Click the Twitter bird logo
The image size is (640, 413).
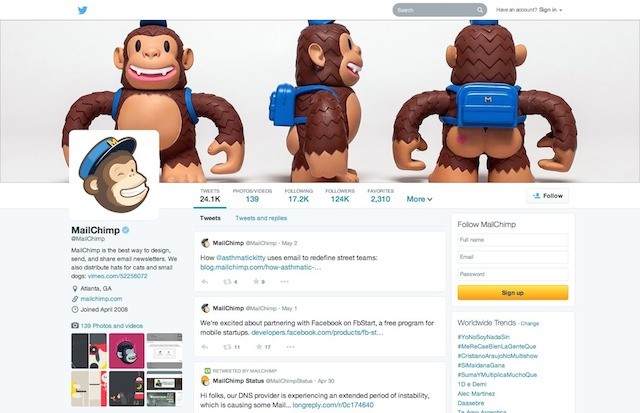click(x=82, y=10)
